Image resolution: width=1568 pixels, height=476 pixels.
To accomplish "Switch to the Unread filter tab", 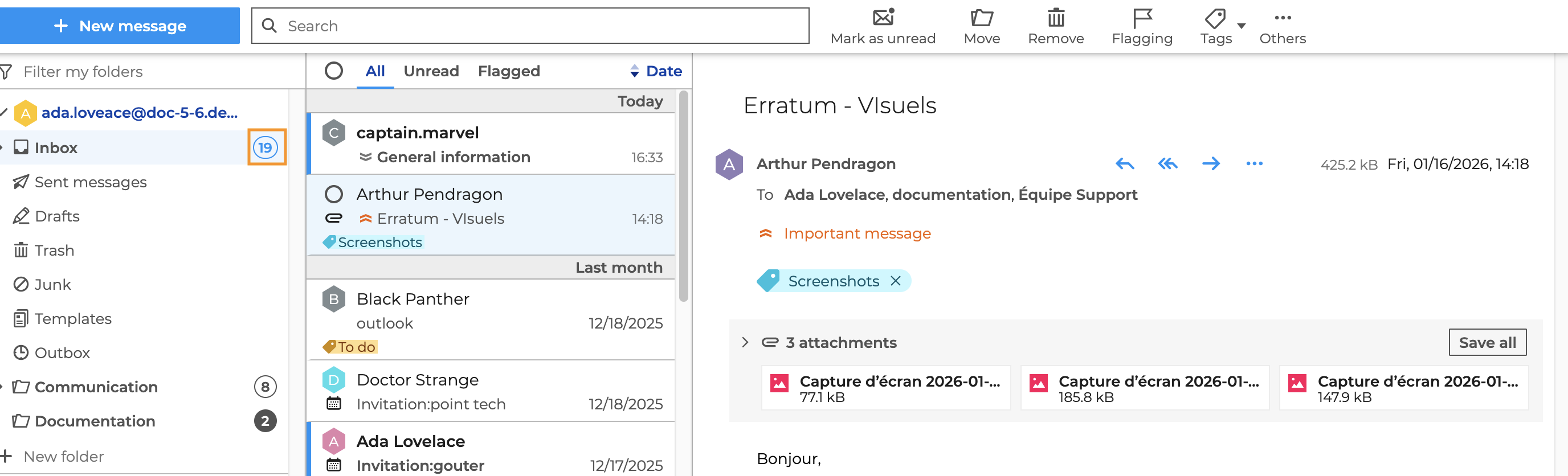I will pyautogui.click(x=431, y=71).
